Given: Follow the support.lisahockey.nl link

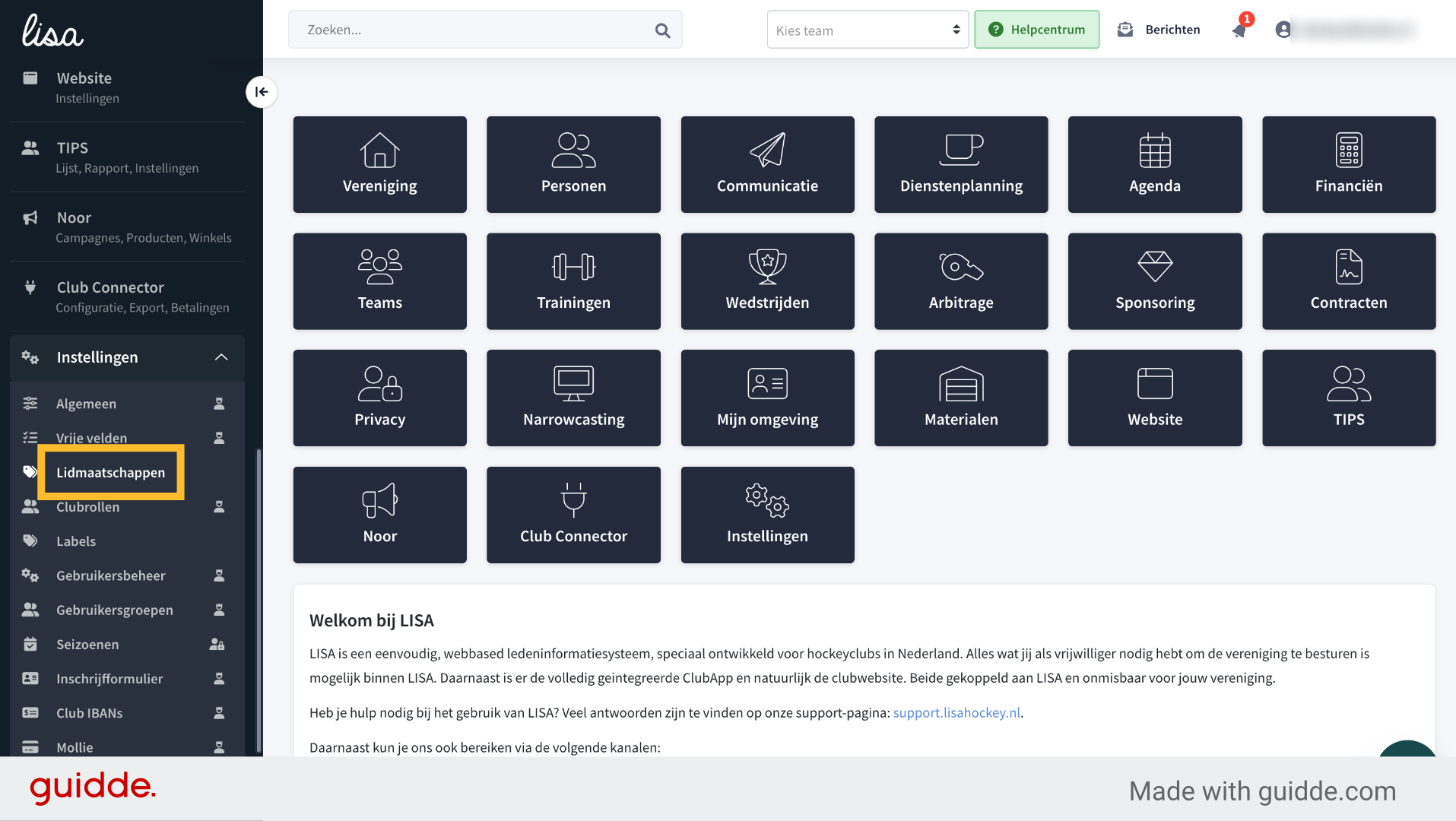Looking at the screenshot, I should pyautogui.click(x=956, y=713).
